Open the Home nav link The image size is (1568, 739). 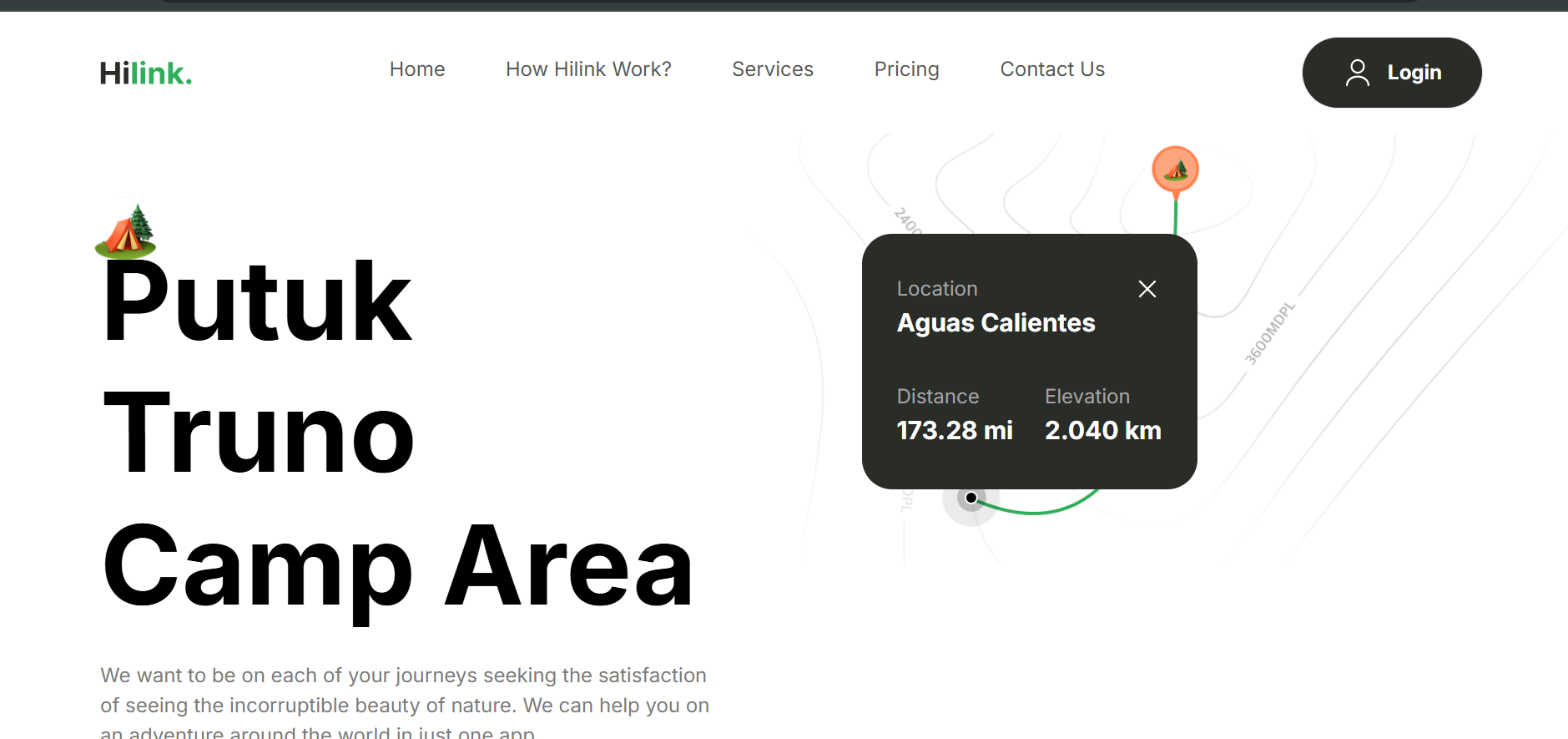(x=417, y=69)
